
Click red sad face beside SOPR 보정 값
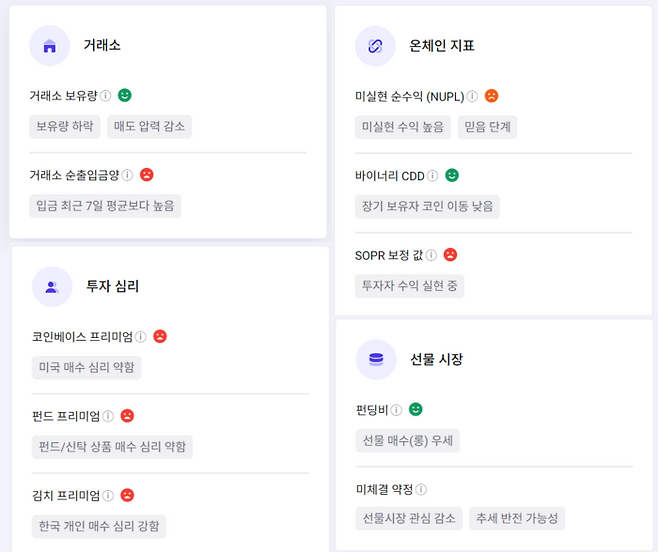tap(450, 255)
